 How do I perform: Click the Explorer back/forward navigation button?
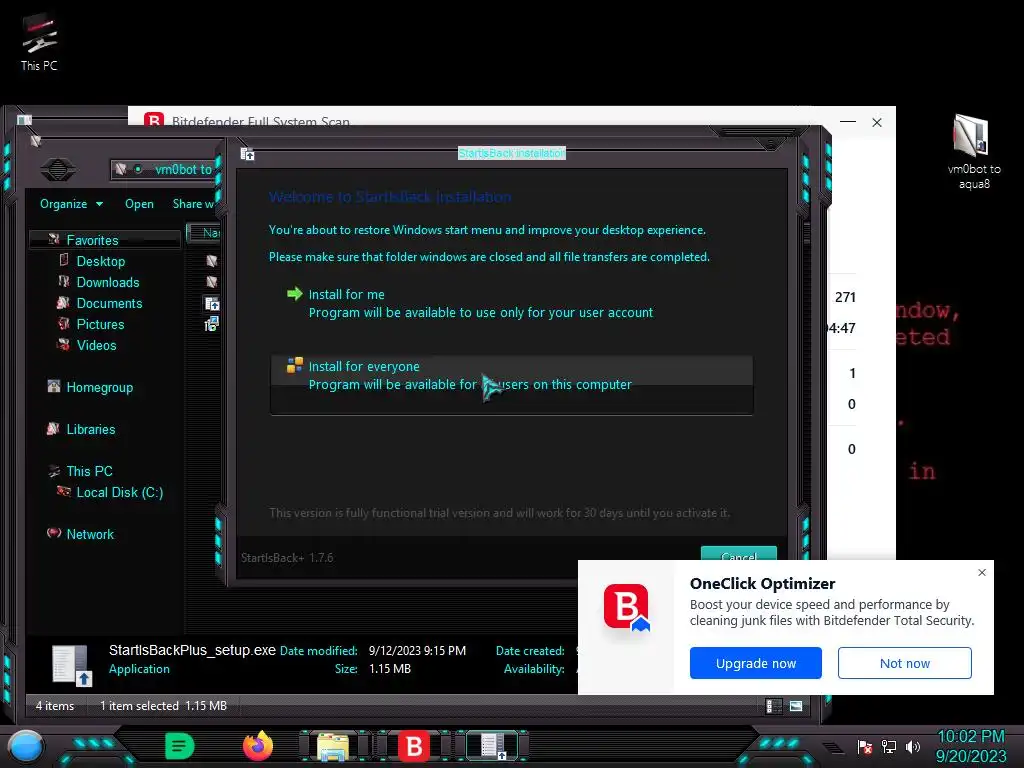pos(57,169)
